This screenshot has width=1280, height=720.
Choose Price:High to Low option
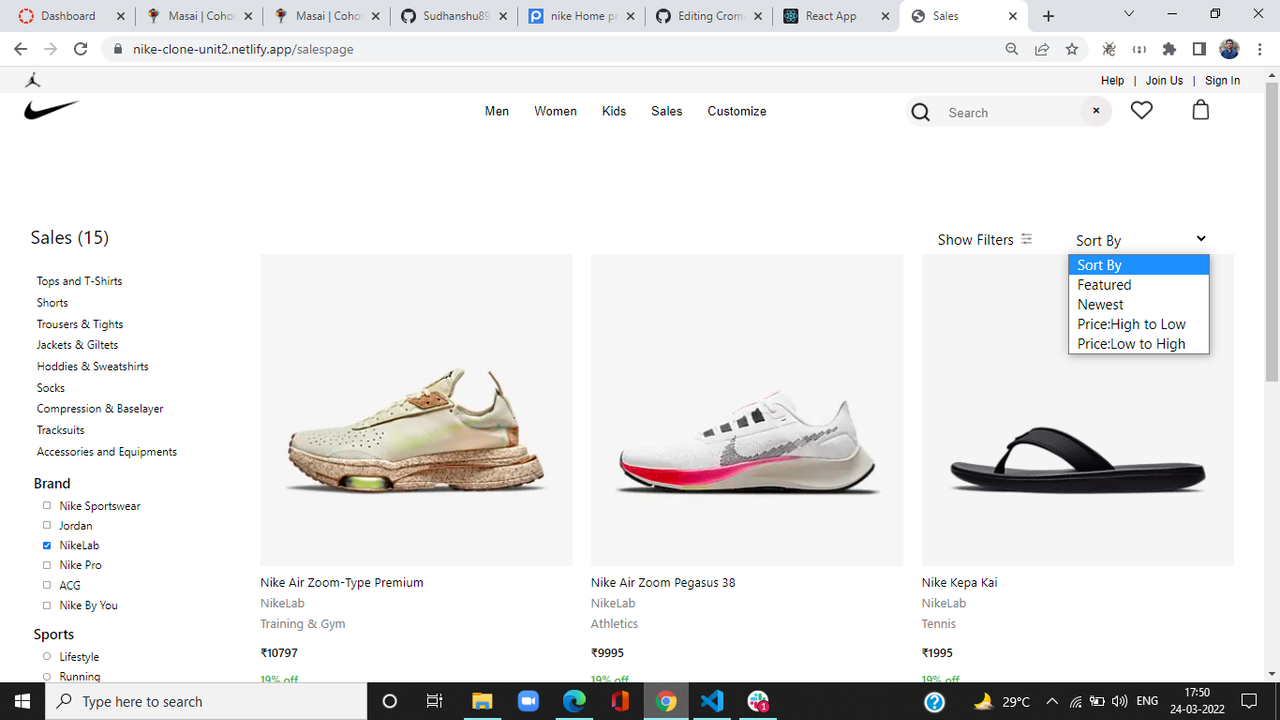tap(1139, 324)
